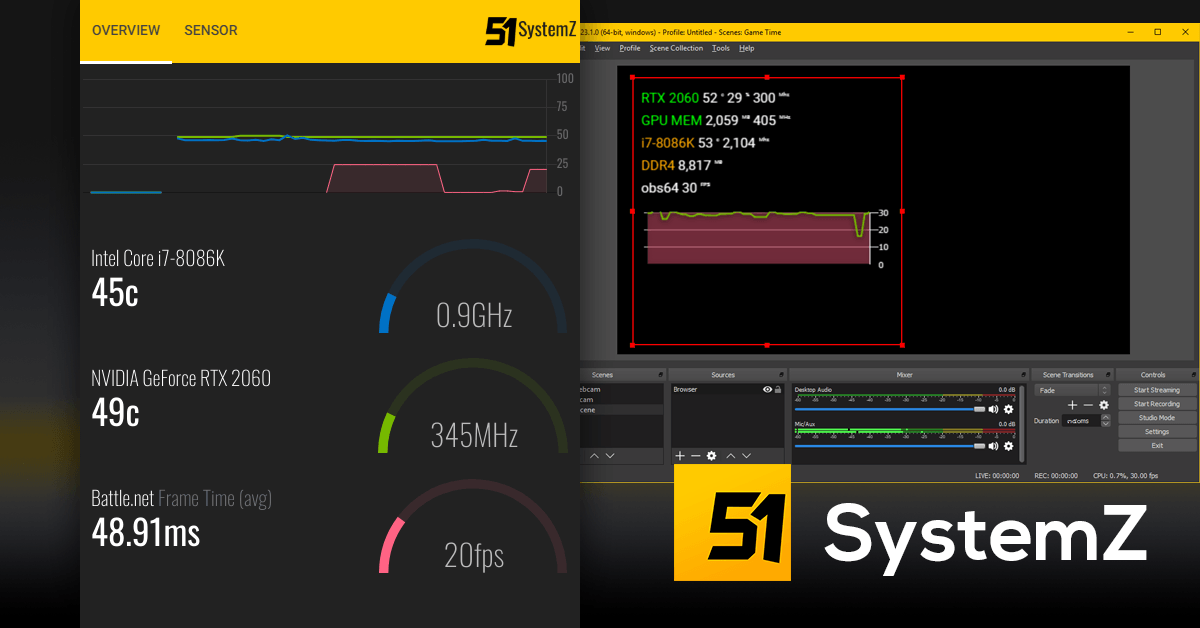Open the Profile menu in OBS
1200x628 pixels.
(x=630, y=48)
